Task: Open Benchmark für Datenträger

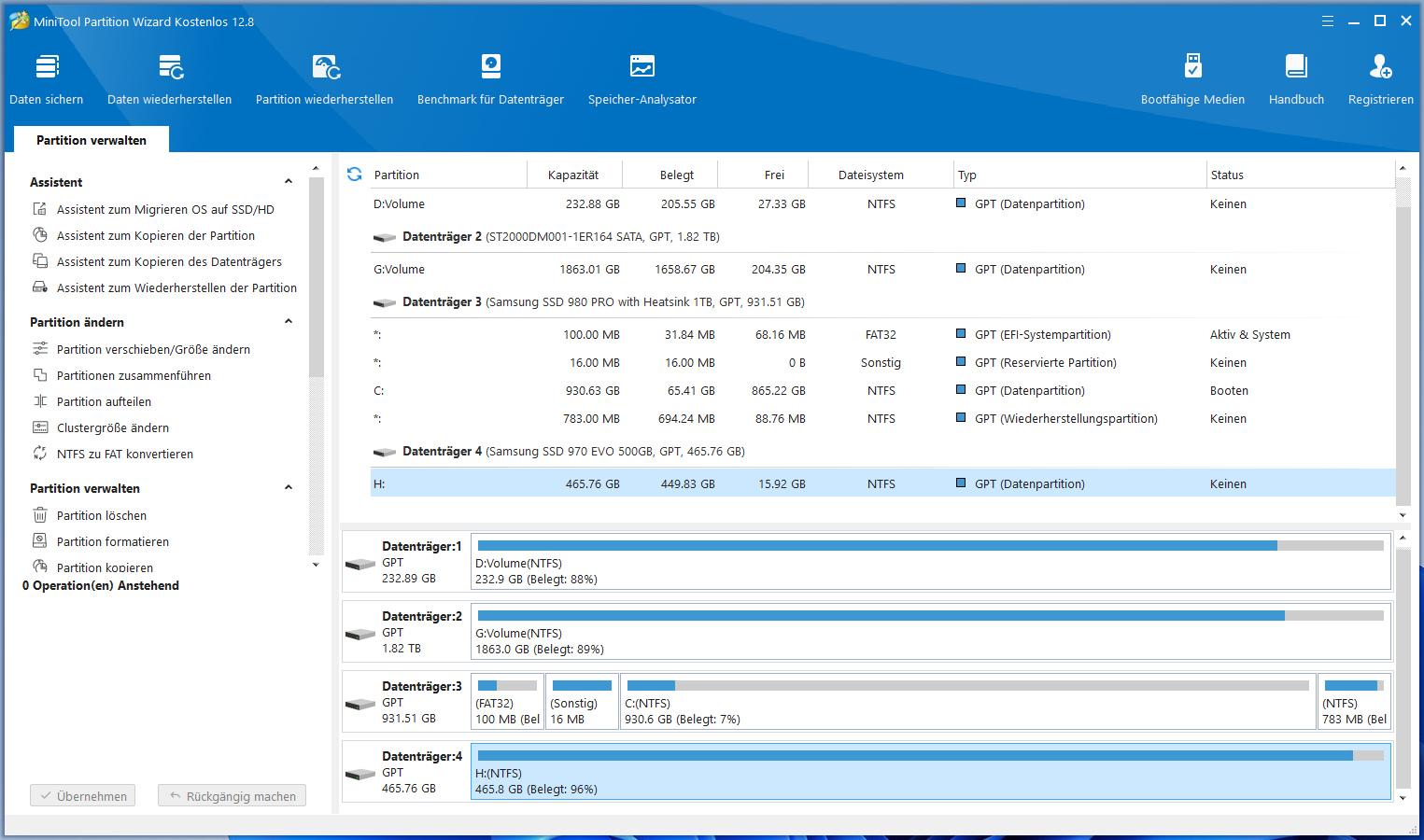Action: coord(490,80)
